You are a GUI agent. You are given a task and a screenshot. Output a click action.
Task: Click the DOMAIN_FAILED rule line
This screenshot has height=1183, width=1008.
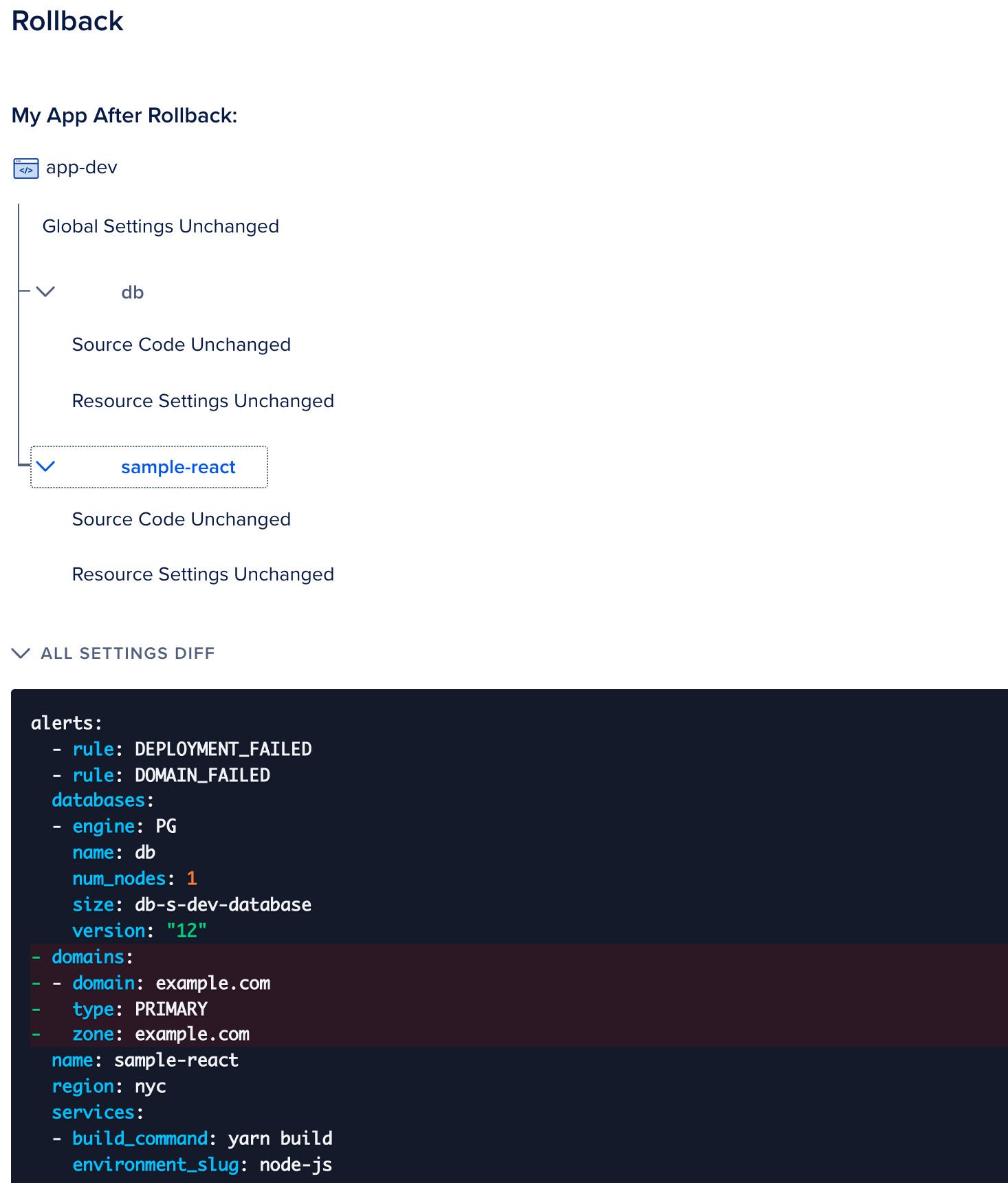pyautogui.click(x=162, y=775)
